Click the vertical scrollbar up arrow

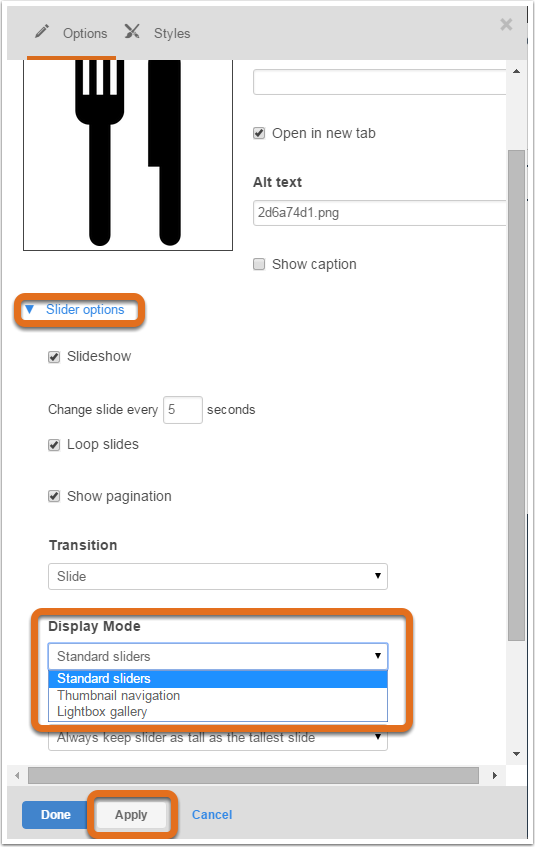tap(517, 71)
